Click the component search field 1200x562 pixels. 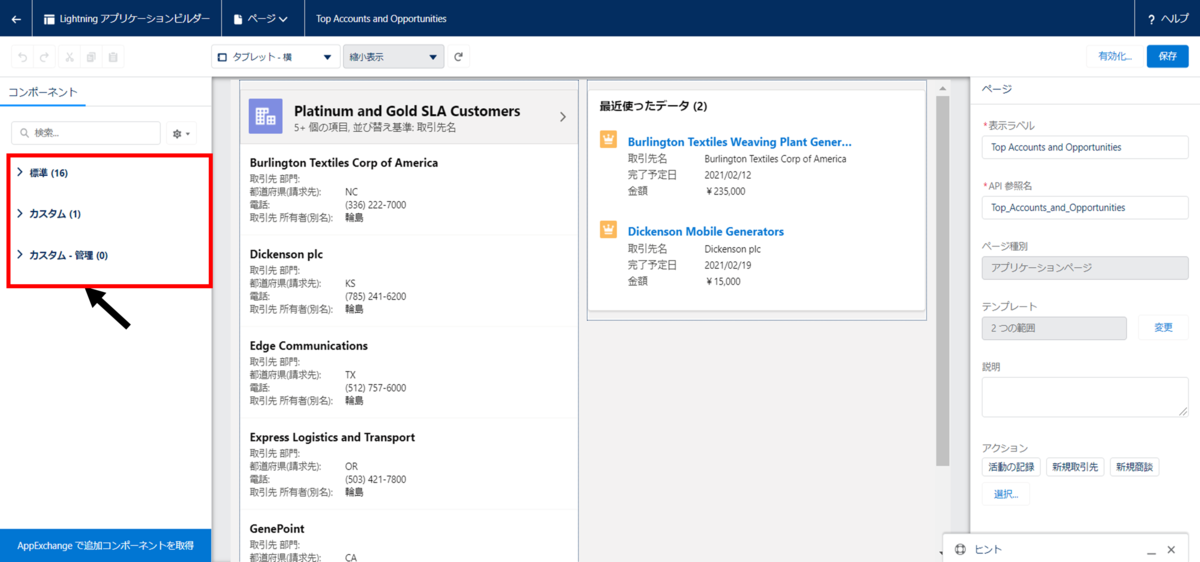pyautogui.click(x=85, y=132)
